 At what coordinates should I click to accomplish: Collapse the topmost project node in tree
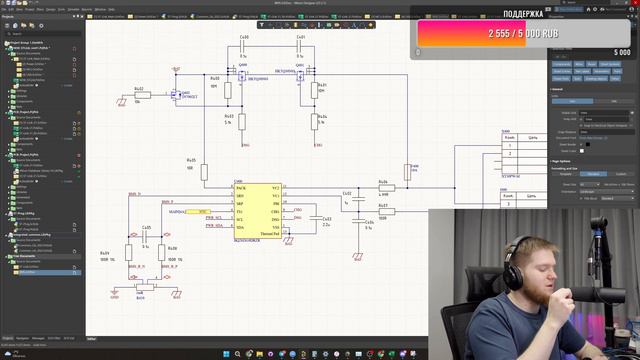click(7, 48)
